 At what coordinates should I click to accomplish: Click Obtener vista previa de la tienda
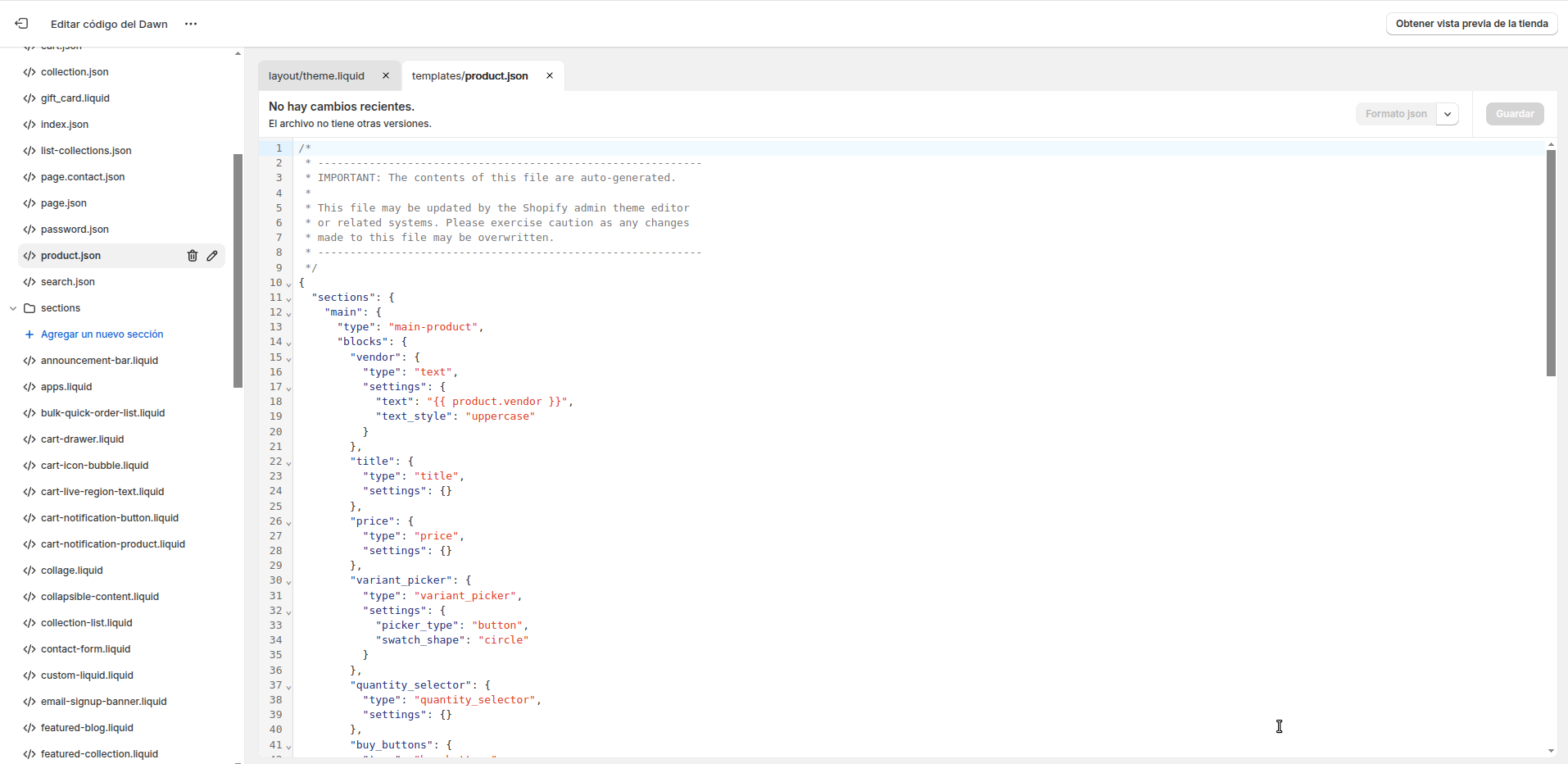[1471, 24]
